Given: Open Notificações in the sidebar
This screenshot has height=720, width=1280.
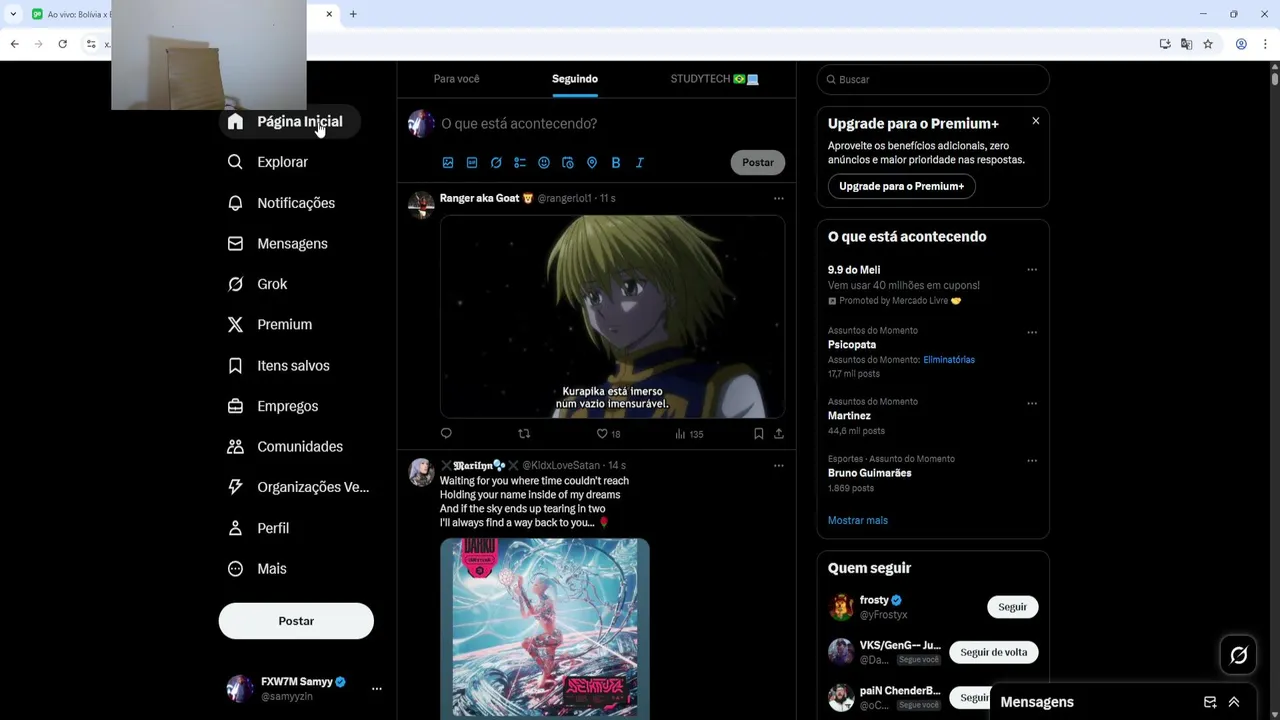Looking at the screenshot, I should point(281,203).
